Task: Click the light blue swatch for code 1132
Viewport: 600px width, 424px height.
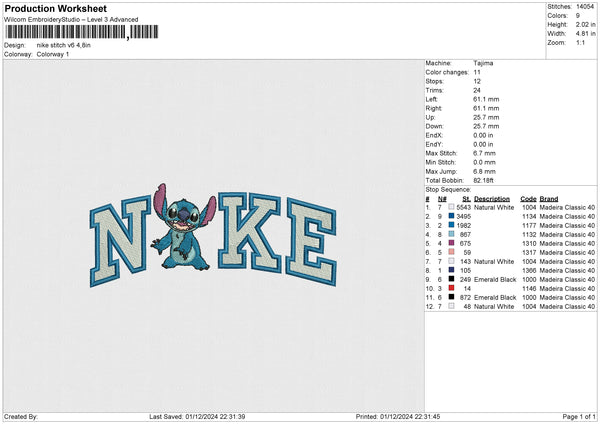Action: point(452,234)
